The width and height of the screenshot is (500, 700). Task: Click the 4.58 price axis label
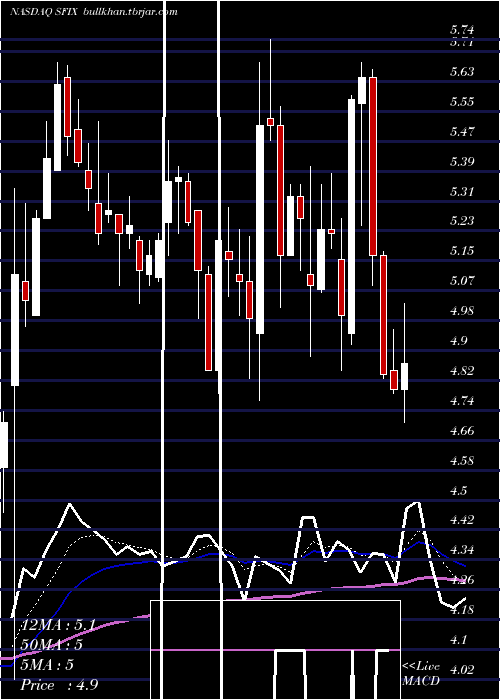(x=462, y=460)
